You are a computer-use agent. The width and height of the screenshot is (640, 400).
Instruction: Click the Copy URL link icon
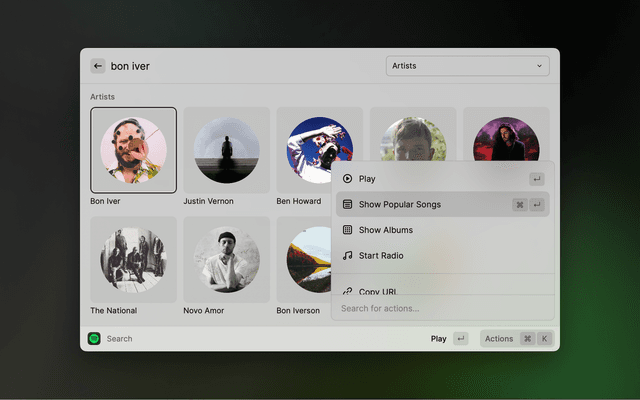tap(347, 291)
